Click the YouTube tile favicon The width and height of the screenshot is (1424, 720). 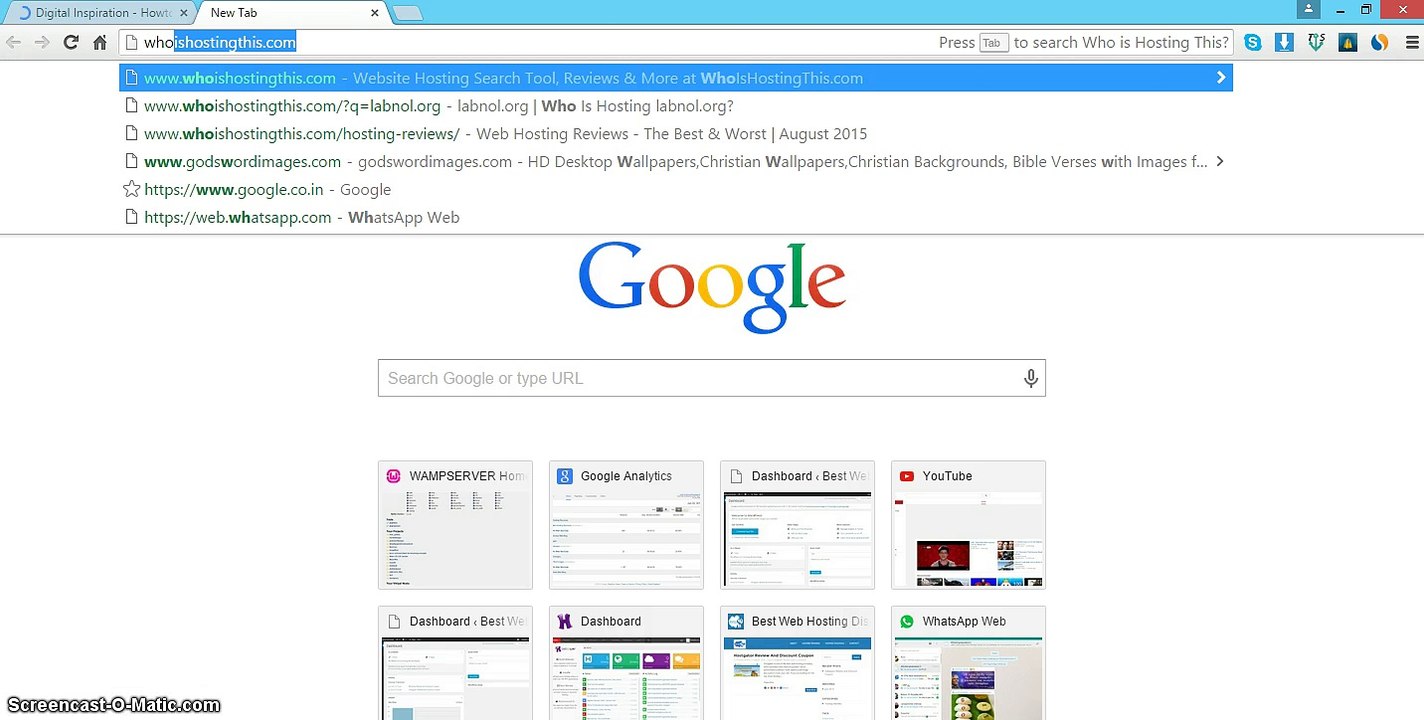(907, 476)
